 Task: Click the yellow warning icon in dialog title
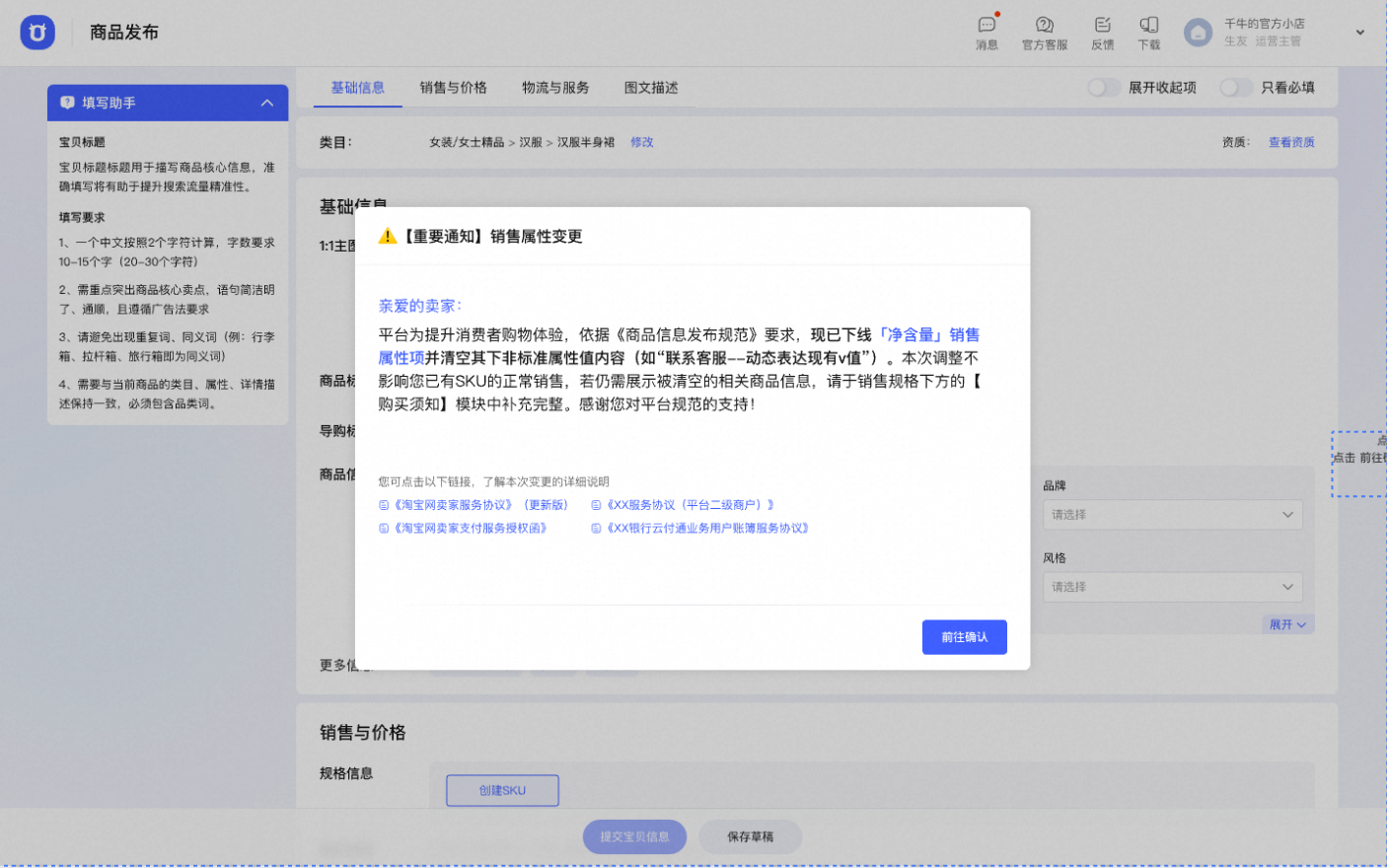[388, 237]
